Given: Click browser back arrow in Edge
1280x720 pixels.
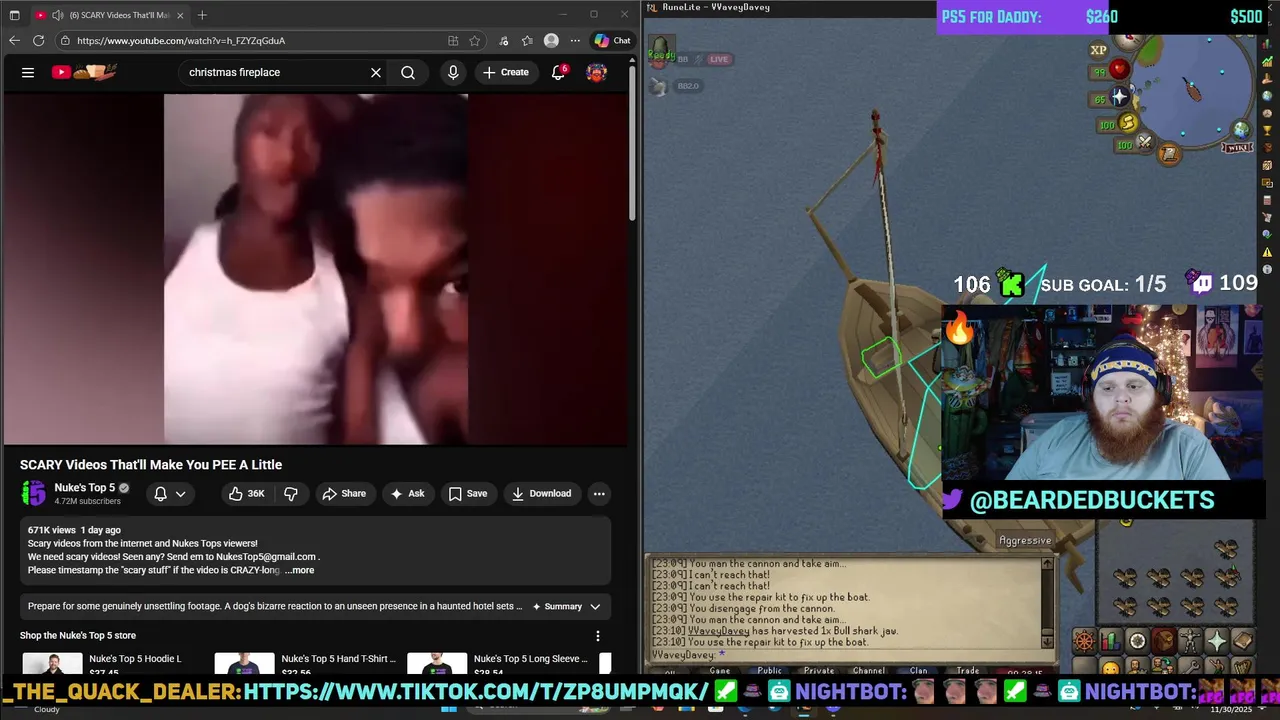Looking at the screenshot, I should [14, 41].
